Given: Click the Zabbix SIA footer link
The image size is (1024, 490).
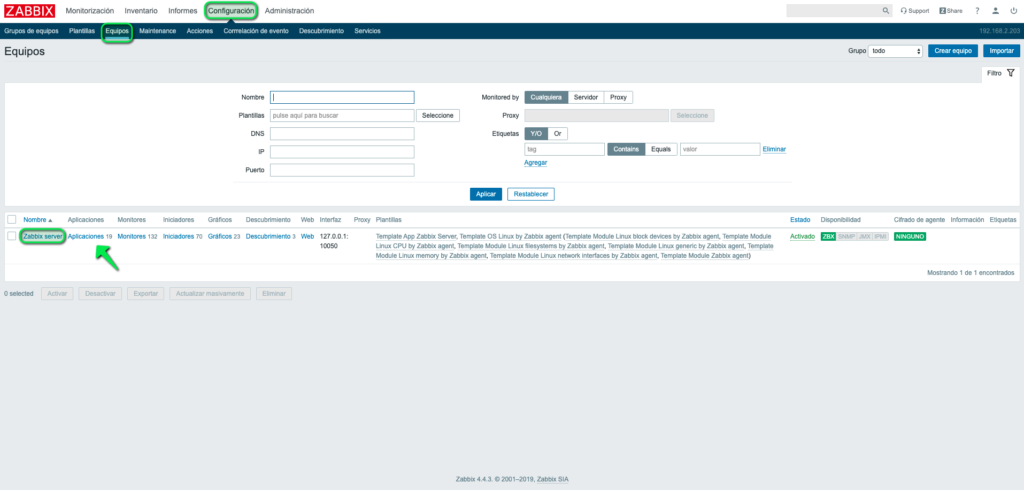Looking at the screenshot, I should 552,479.
